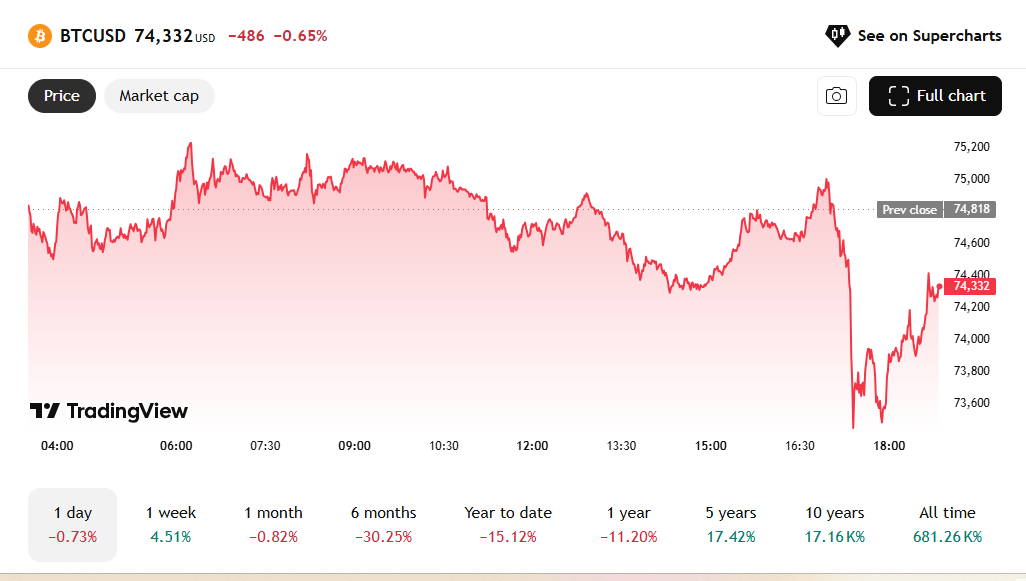Click the Prev close price label
This screenshot has height=581, width=1026.
tap(909, 210)
